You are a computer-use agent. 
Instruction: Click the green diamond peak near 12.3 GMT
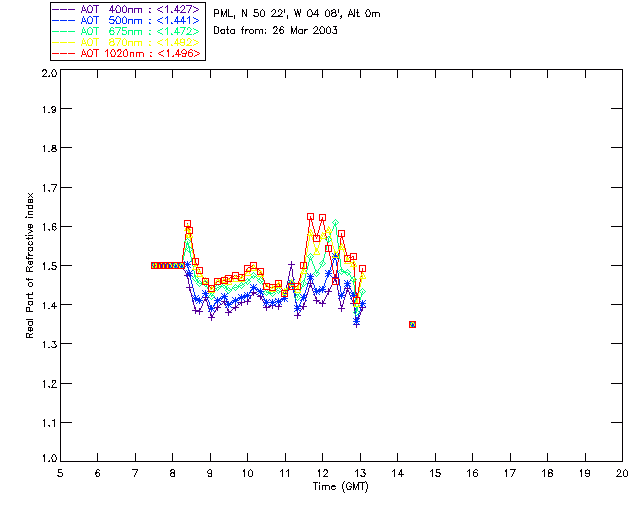336,223
